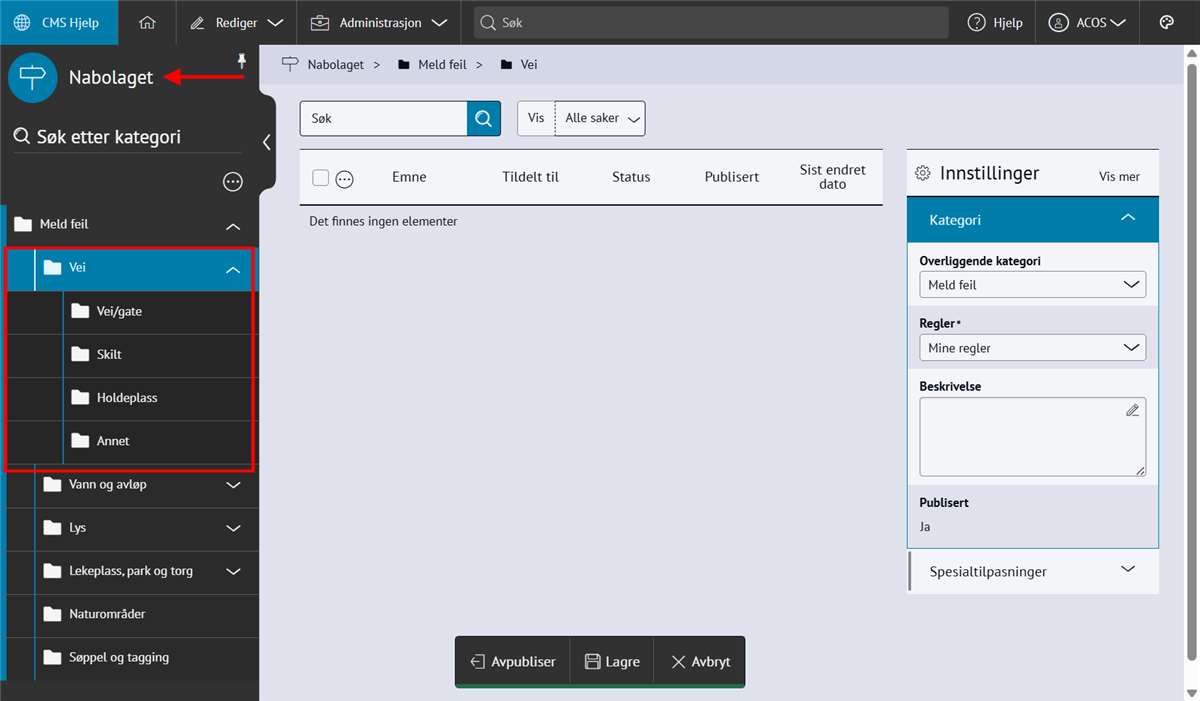Click the magnifier search button in list
1200x701 pixels.
[483, 118]
